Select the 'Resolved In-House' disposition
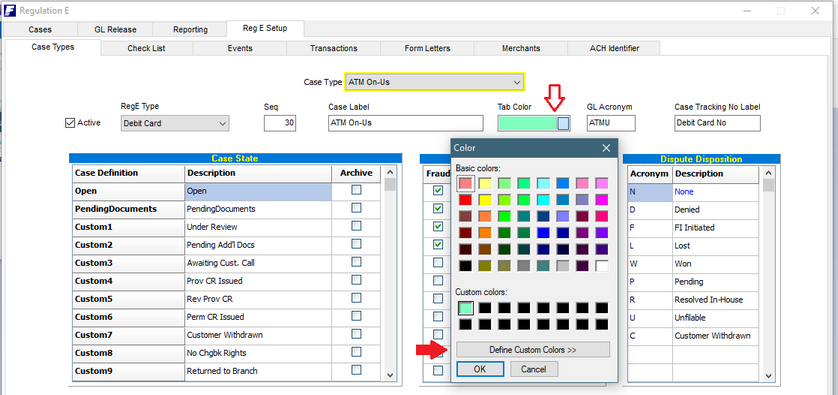838x395 pixels. 693,300
